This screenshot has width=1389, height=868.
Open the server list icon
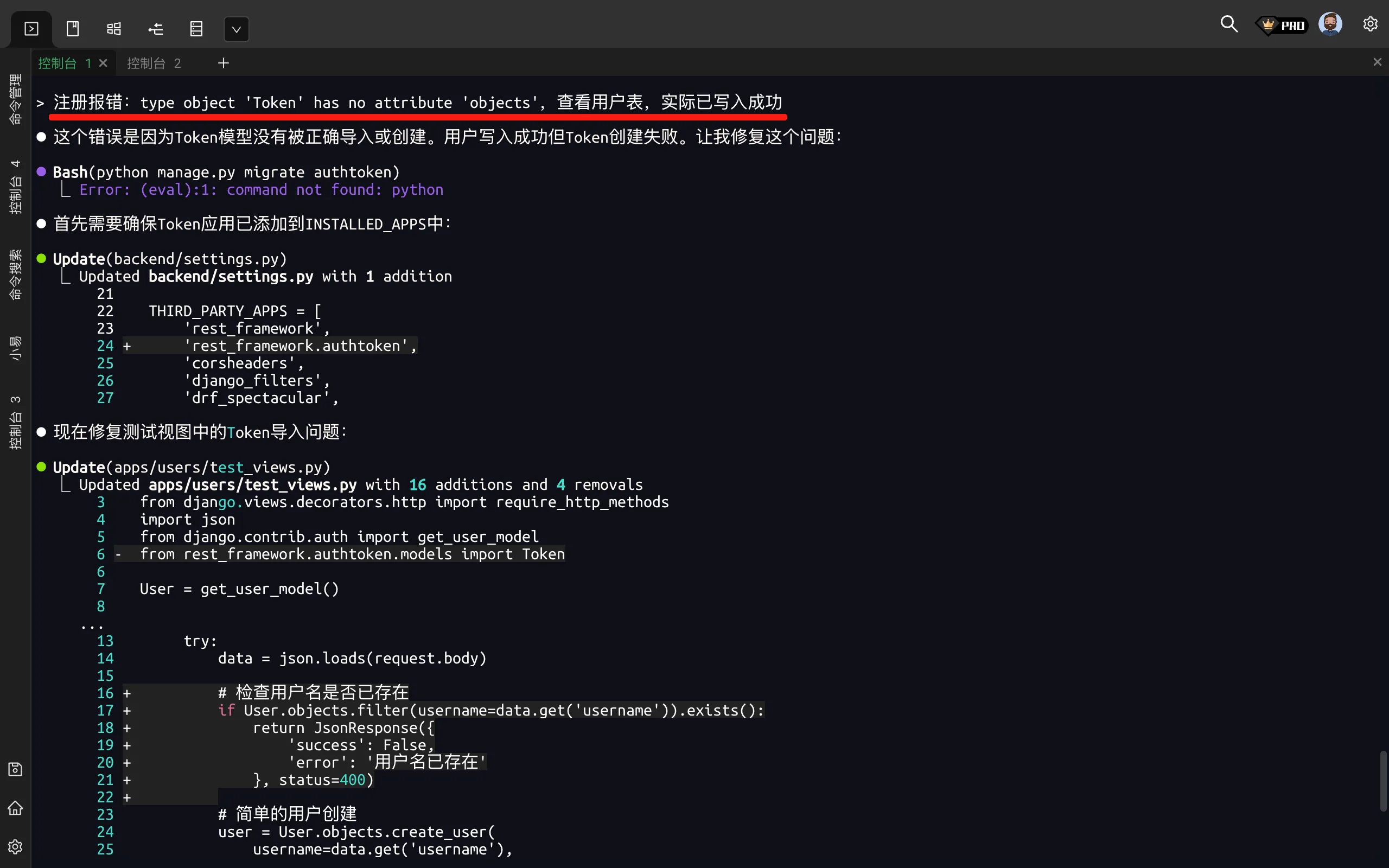tap(196, 29)
